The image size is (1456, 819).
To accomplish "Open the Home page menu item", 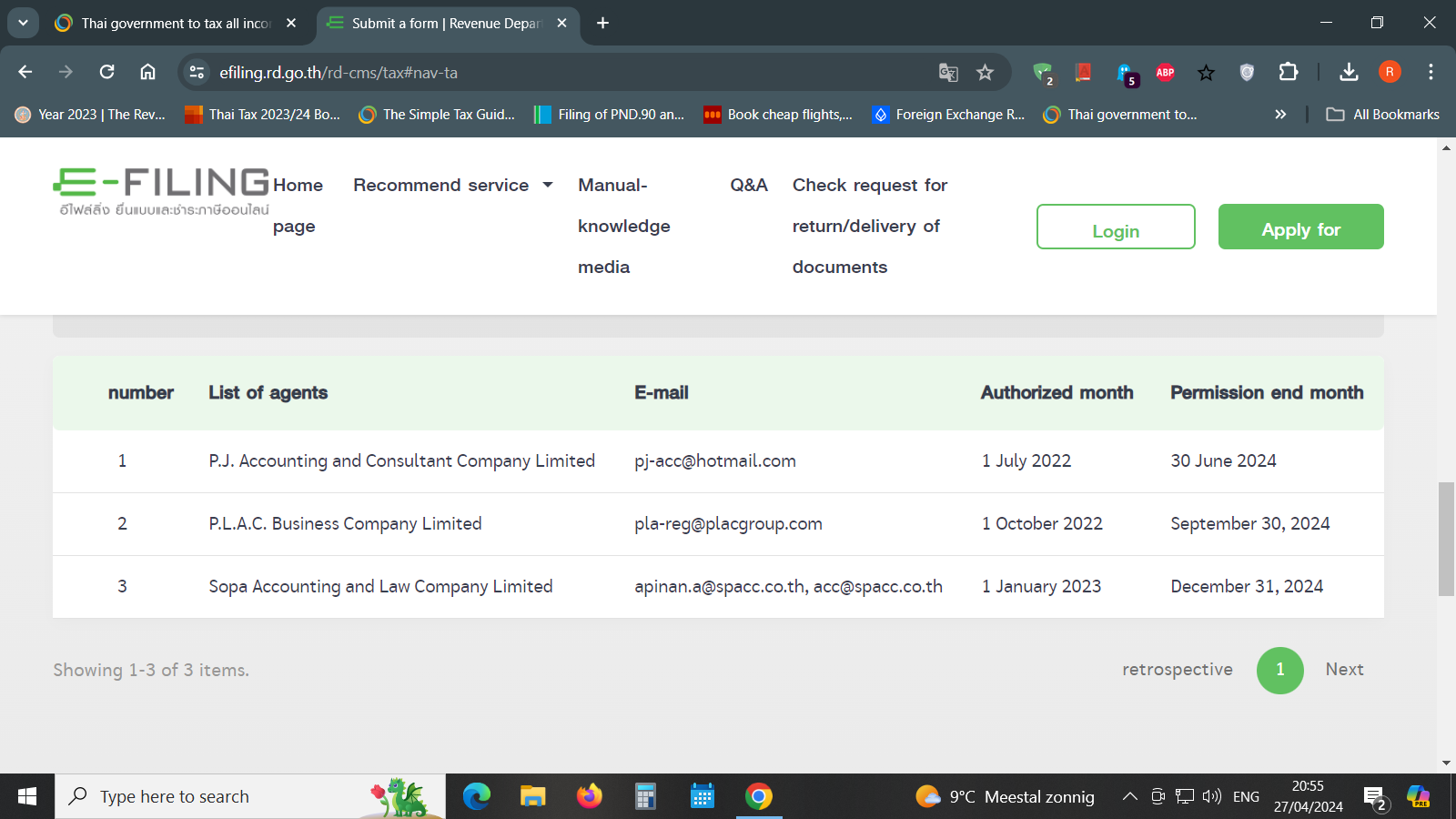I will [x=298, y=206].
